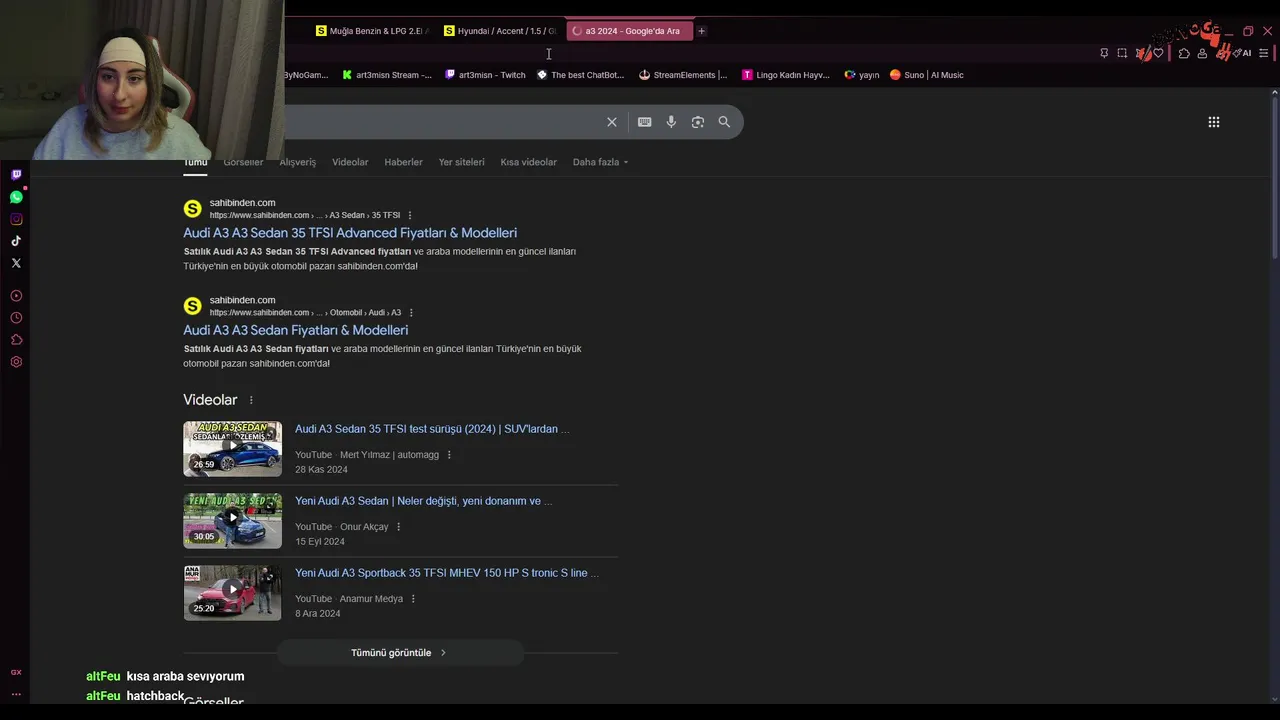The width and height of the screenshot is (1280, 720).
Task: Select the Yer siteleri search filter
Action: click(461, 162)
